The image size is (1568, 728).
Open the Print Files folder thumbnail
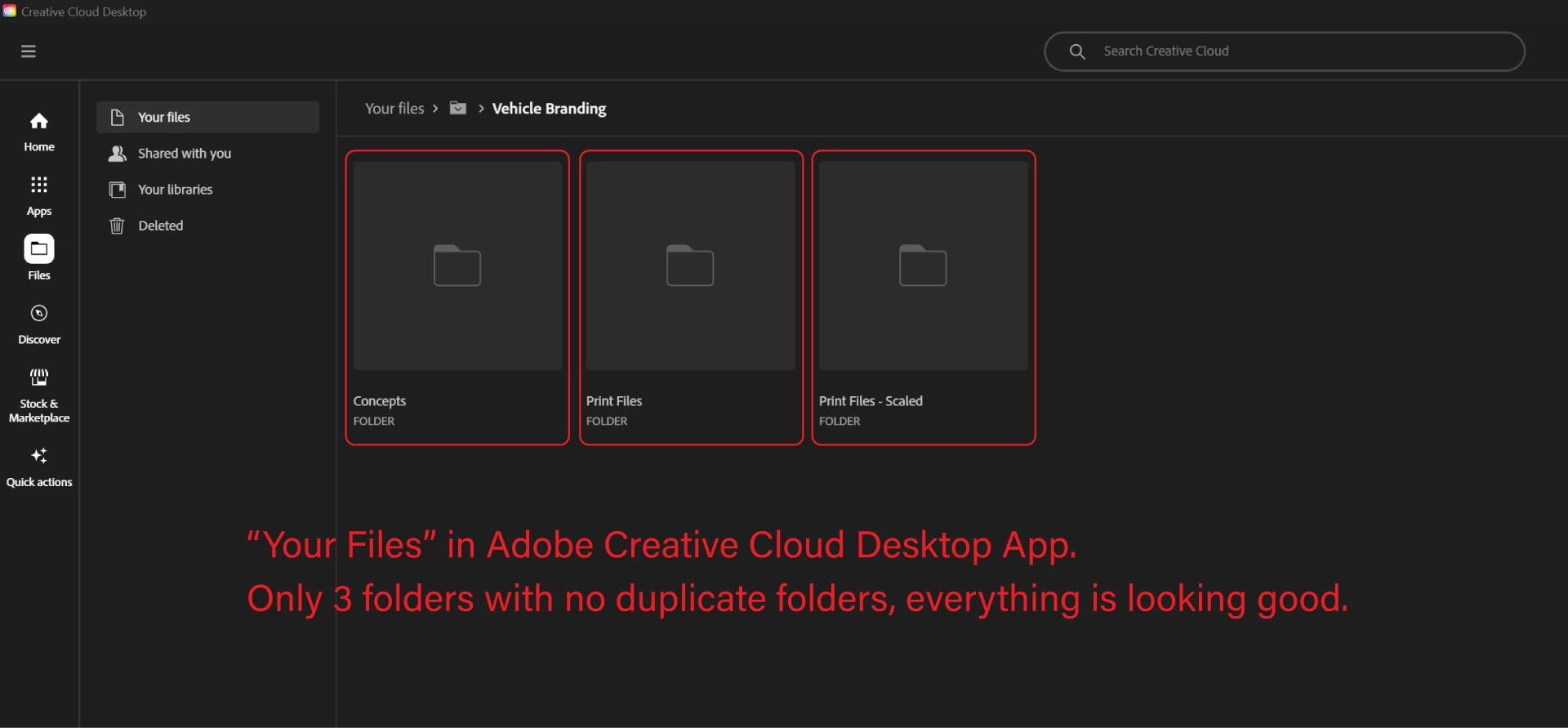[x=690, y=266]
